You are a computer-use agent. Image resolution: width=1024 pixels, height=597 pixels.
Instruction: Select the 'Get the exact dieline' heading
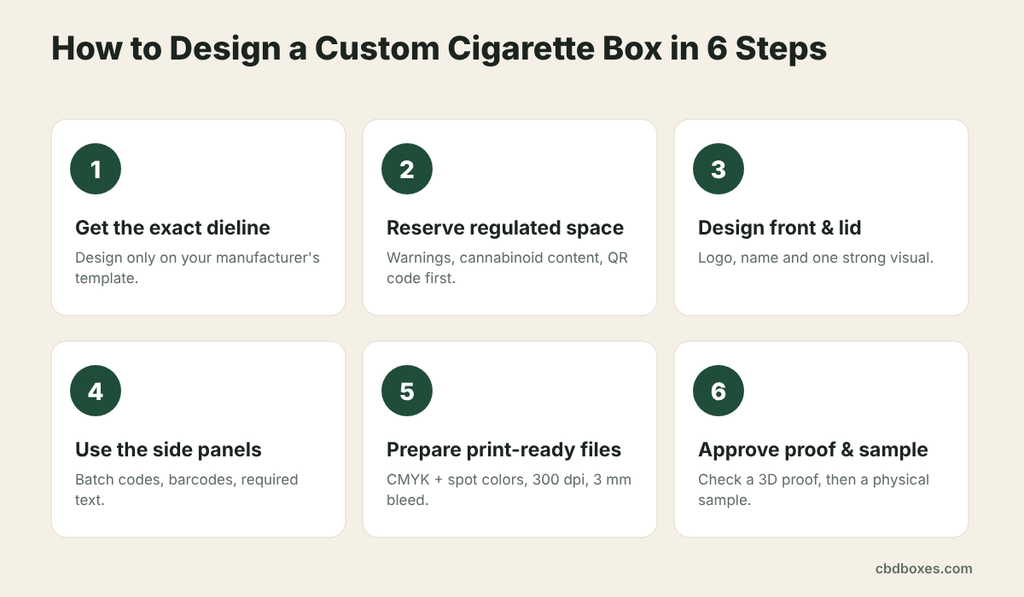(x=172, y=227)
